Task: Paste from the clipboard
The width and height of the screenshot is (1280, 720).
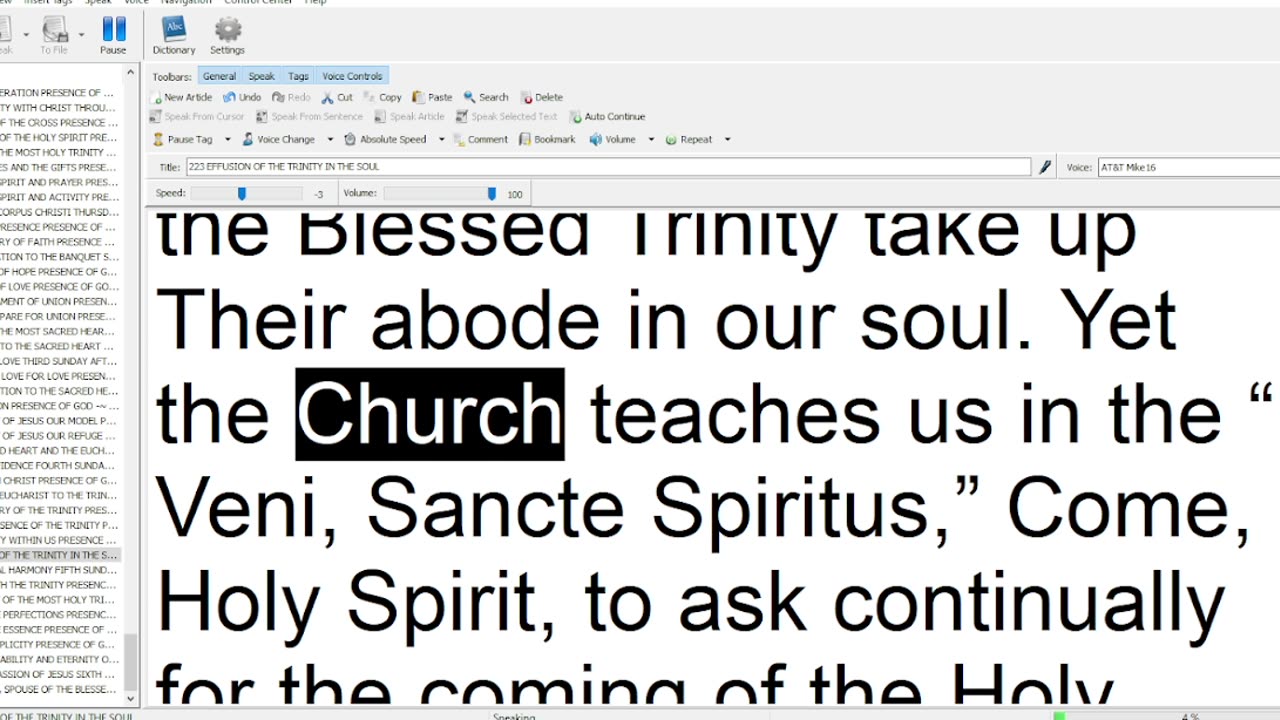Action: (433, 97)
